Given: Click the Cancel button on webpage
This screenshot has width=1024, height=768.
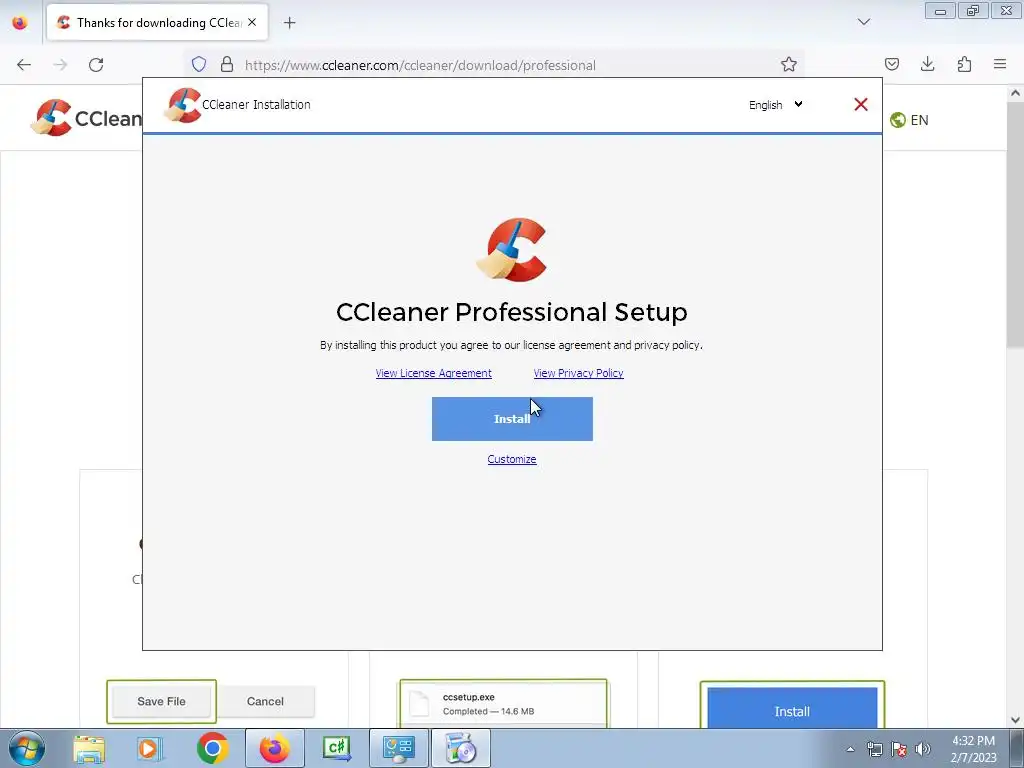Looking at the screenshot, I should (x=265, y=701).
